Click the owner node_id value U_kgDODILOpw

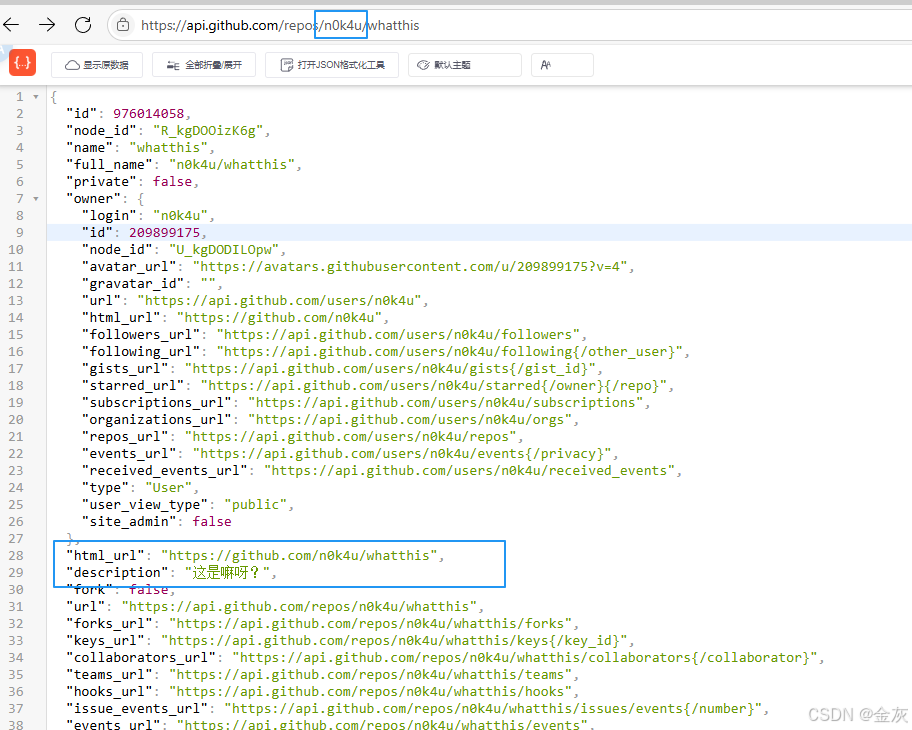coord(224,250)
